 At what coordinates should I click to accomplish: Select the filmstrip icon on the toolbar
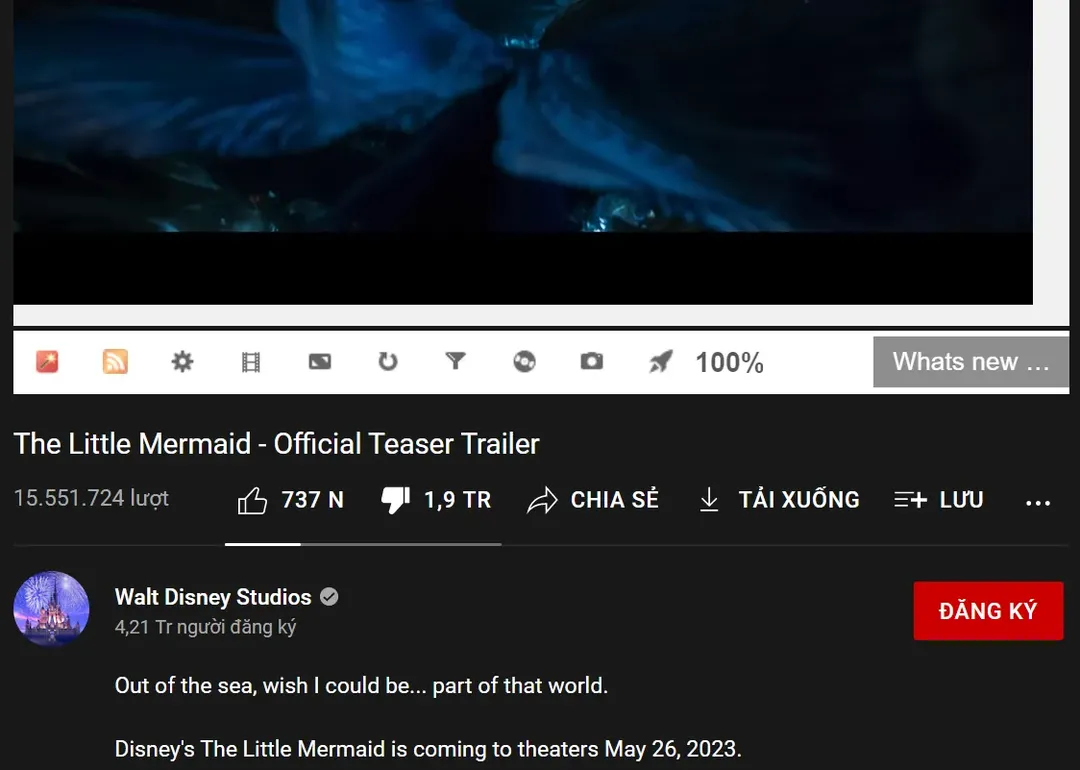(x=250, y=362)
